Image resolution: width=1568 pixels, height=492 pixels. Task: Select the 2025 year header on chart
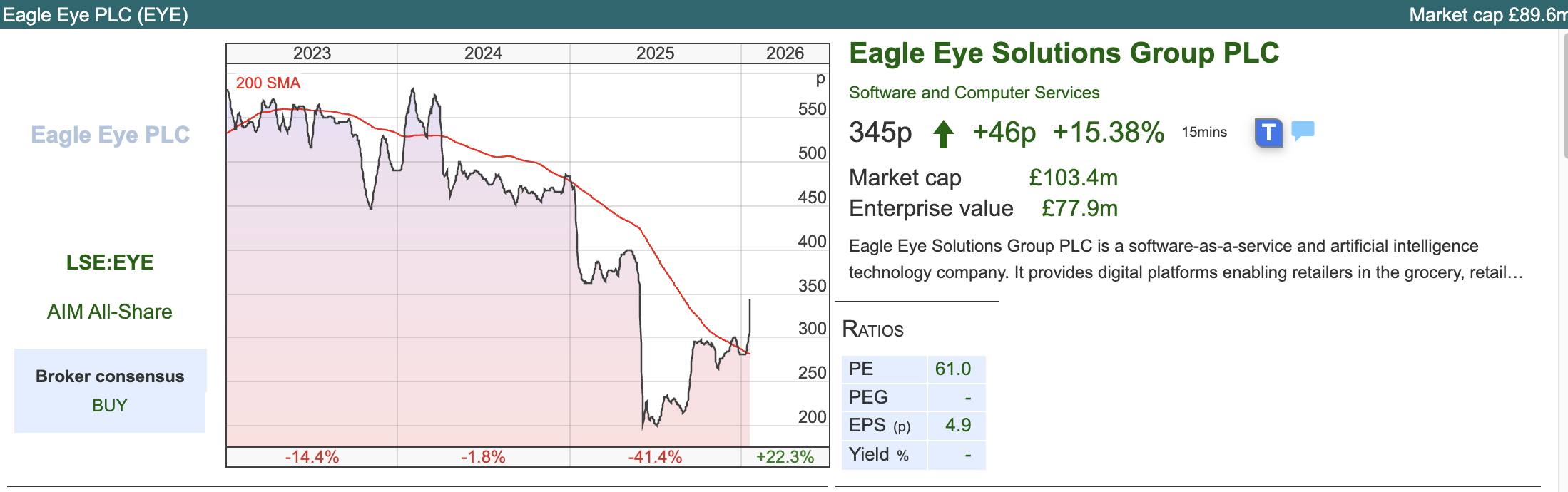pyautogui.click(x=655, y=53)
